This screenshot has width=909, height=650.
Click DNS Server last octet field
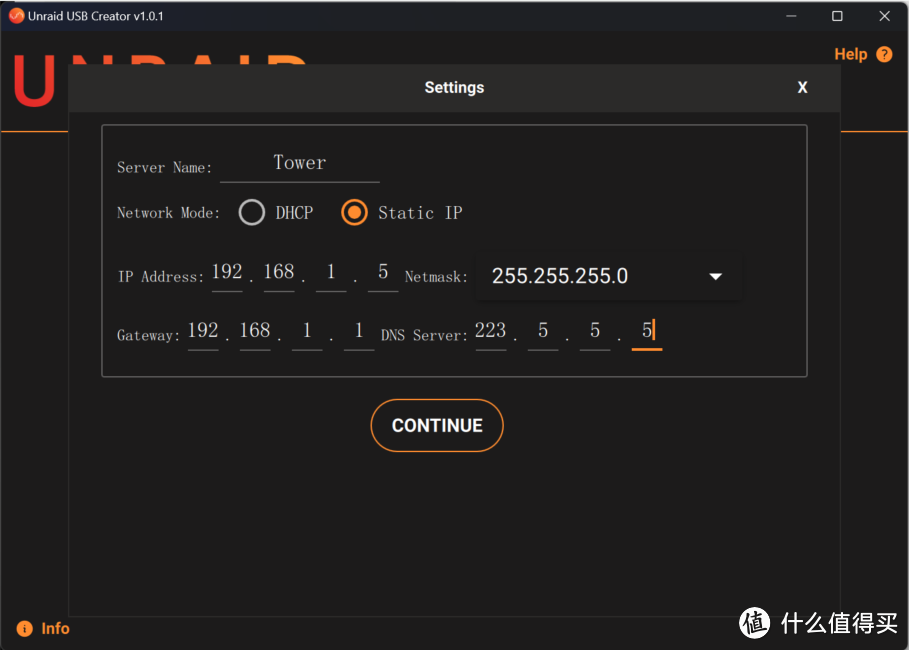pos(647,332)
